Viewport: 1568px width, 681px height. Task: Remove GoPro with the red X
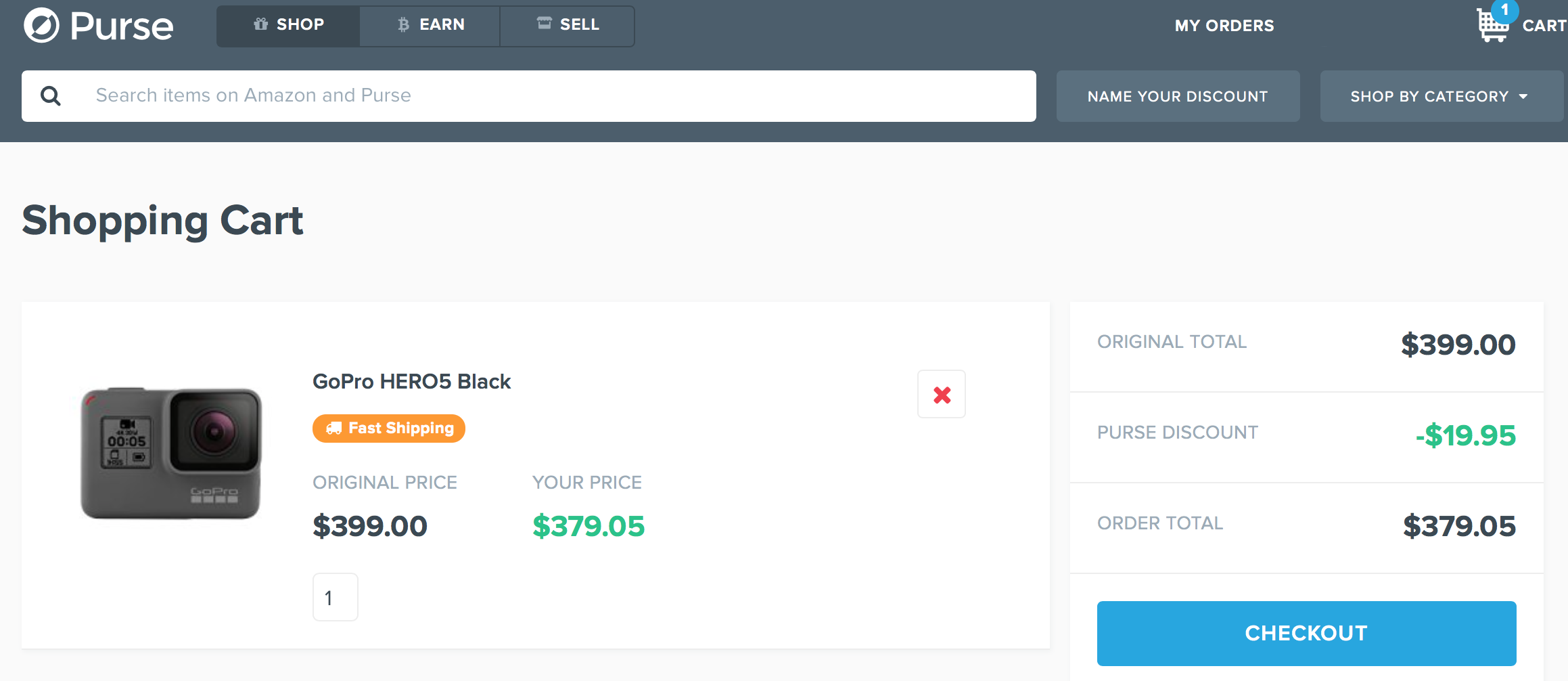click(942, 394)
